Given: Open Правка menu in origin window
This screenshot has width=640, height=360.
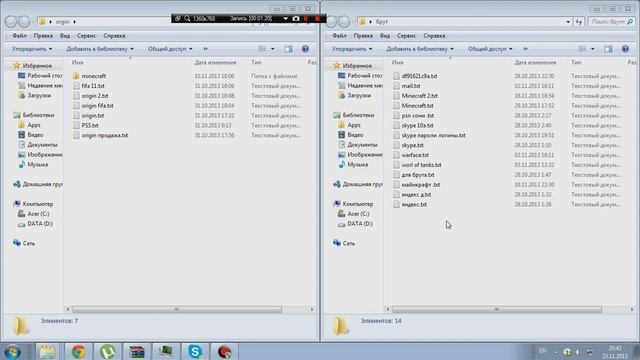Looking at the screenshot, I should (x=43, y=36).
